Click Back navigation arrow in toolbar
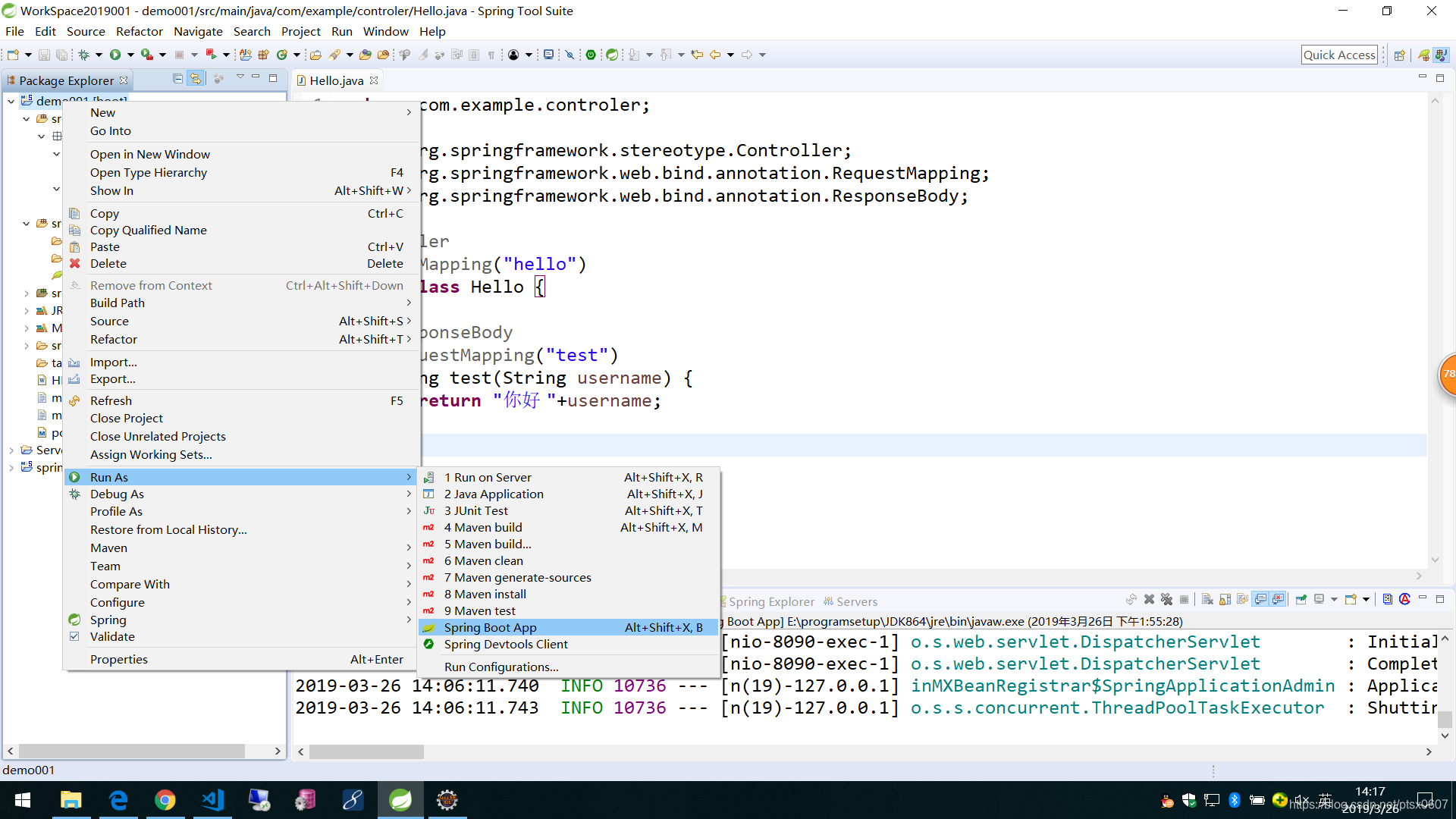Viewport: 1456px width, 819px height. pos(714,55)
